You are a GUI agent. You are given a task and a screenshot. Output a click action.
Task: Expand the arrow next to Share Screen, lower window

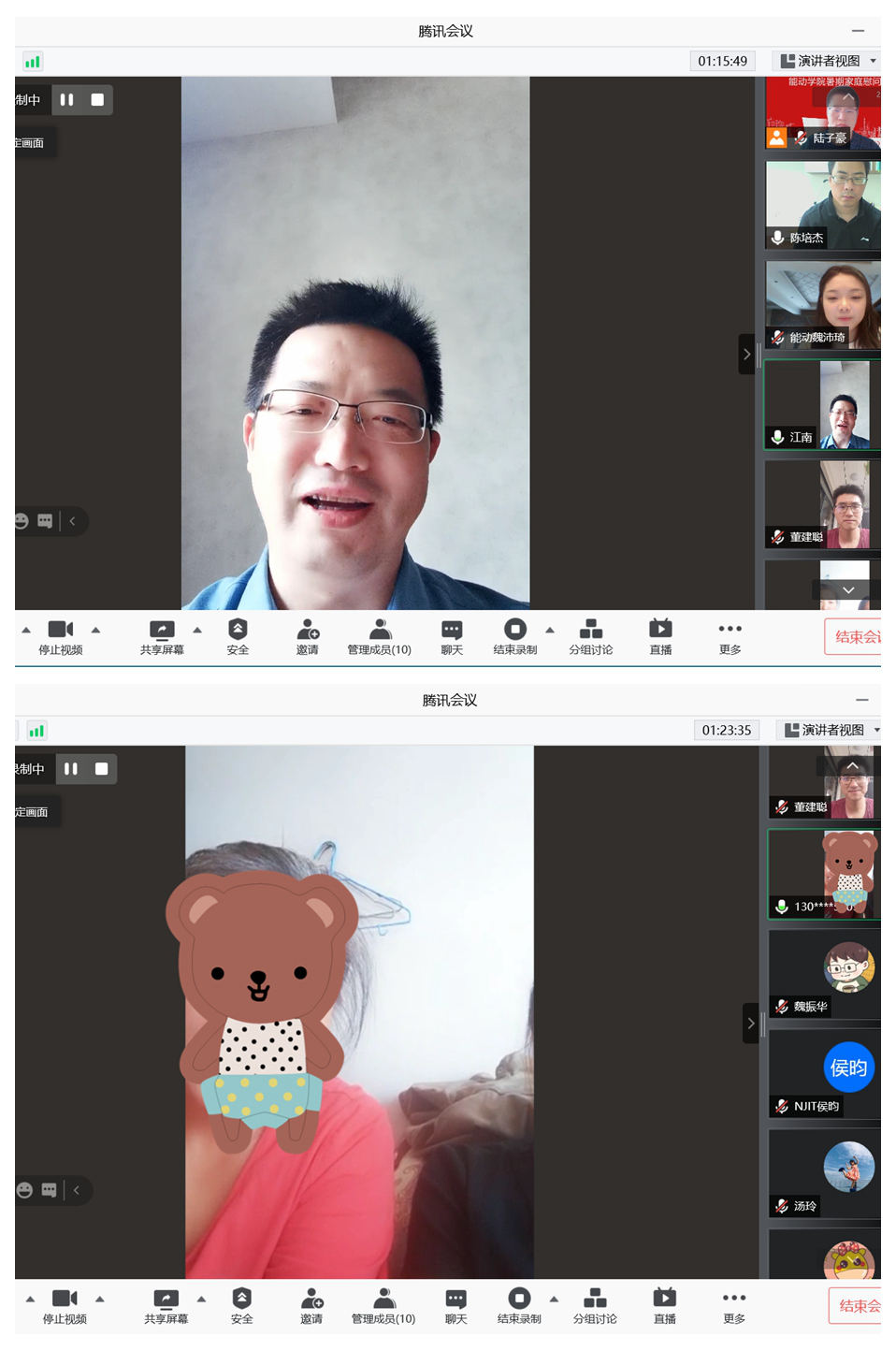[201, 1299]
